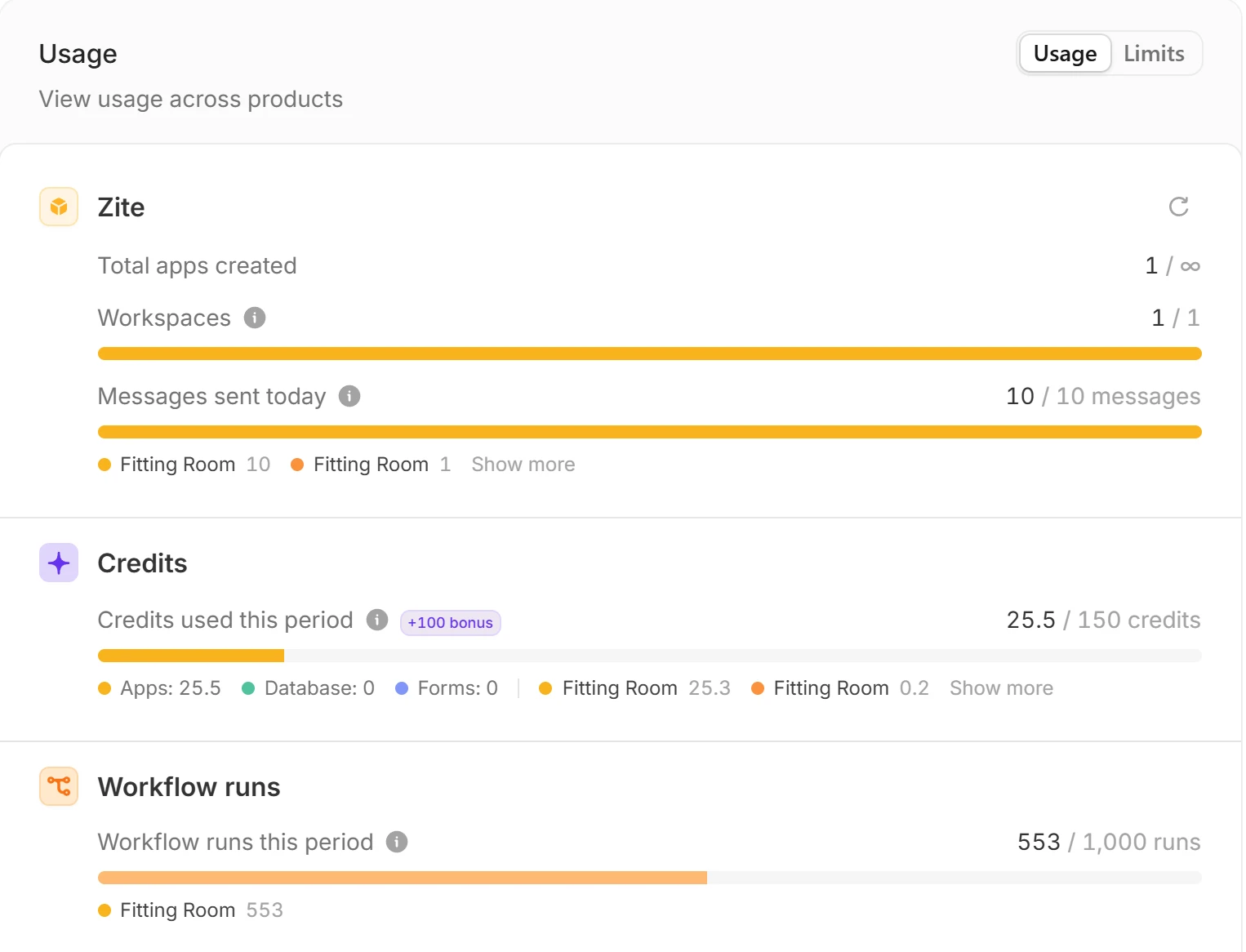This screenshot has height=952, width=1246.
Task: Switch to the Usage tab
Action: [x=1065, y=53]
